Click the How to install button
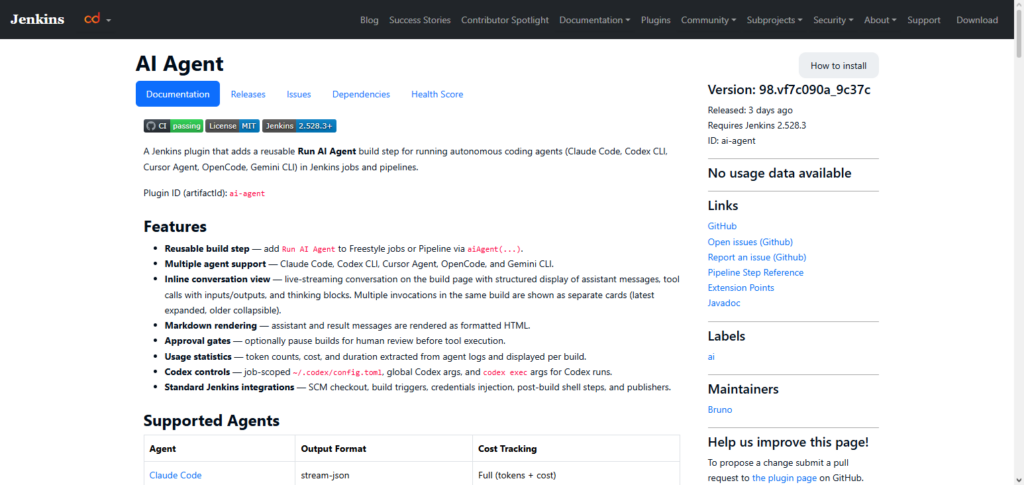 pyautogui.click(x=839, y=65)
